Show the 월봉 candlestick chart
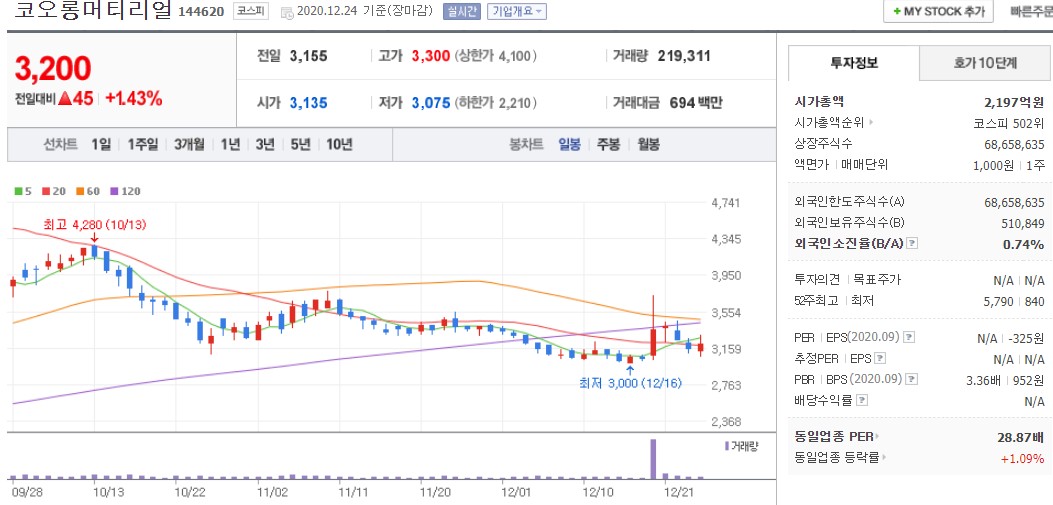 648,144
